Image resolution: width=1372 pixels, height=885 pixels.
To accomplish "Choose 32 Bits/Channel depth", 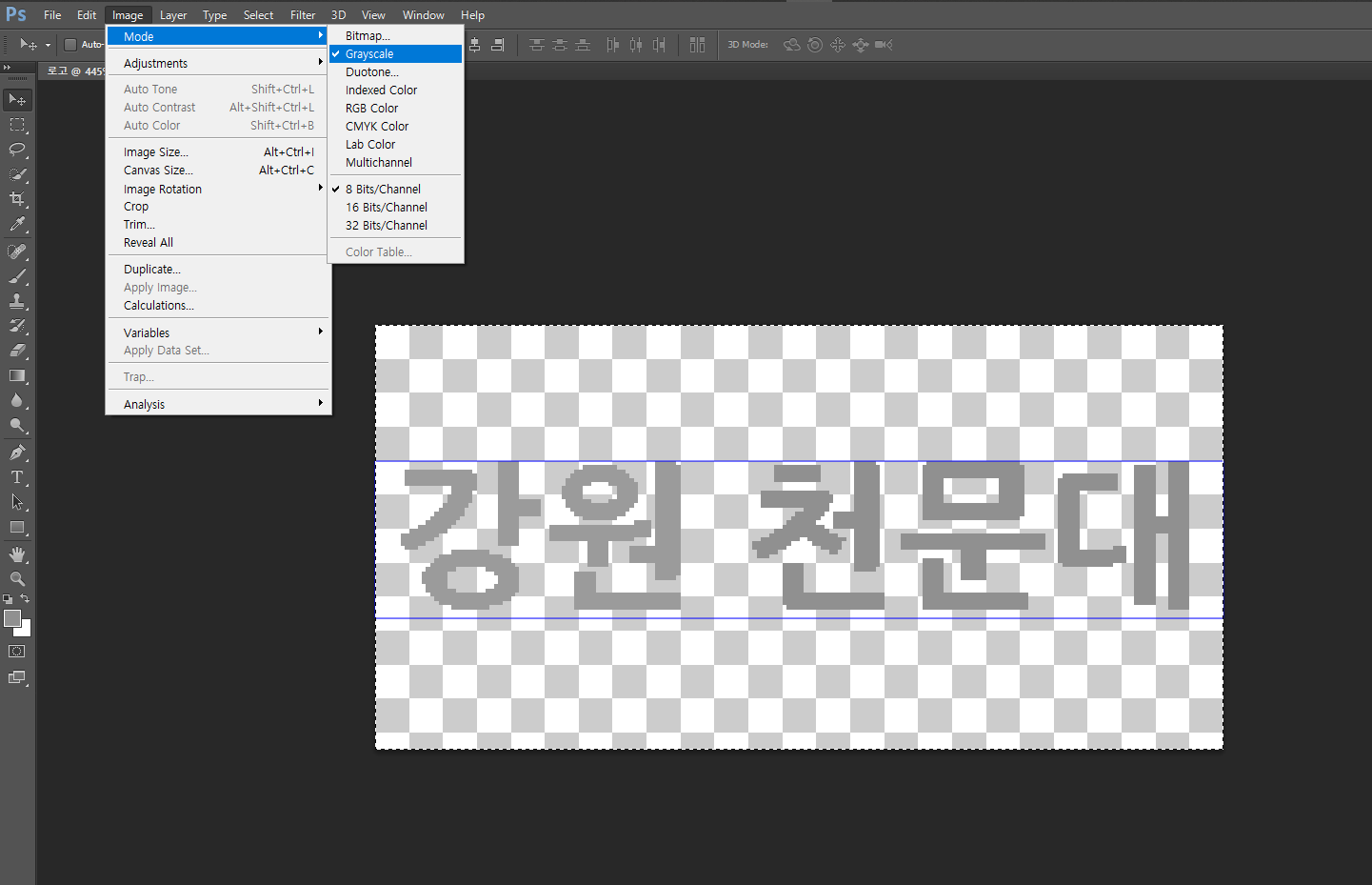I will point(396,225).
